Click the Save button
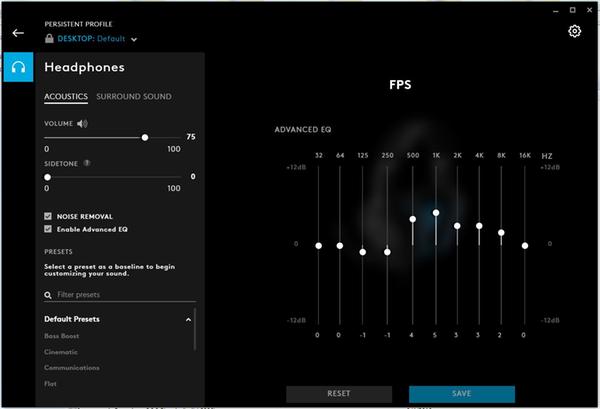 pyautogui.click(x=461, y=394)
